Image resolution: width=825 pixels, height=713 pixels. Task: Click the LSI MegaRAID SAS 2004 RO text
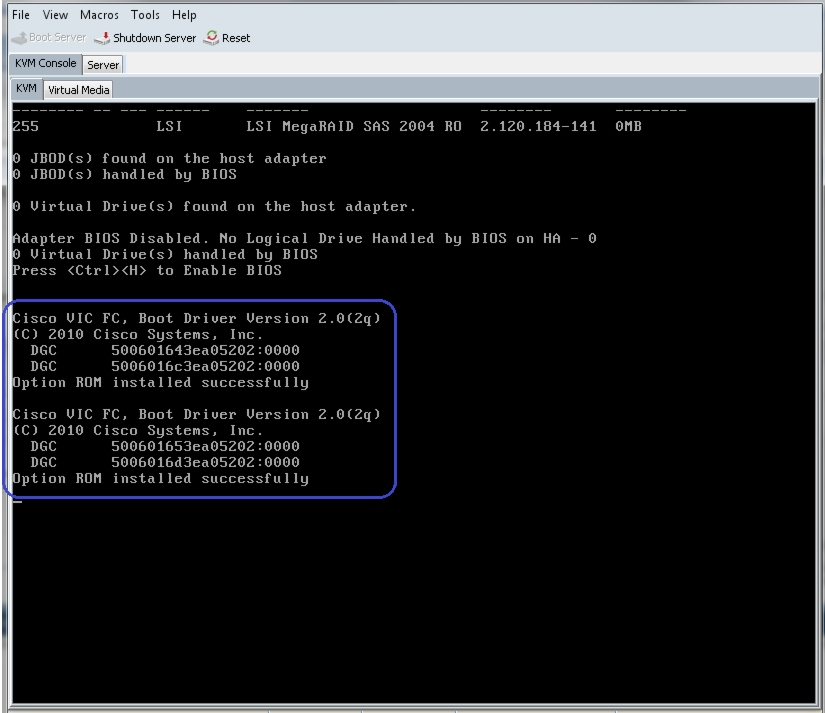(x=354, y=126)
